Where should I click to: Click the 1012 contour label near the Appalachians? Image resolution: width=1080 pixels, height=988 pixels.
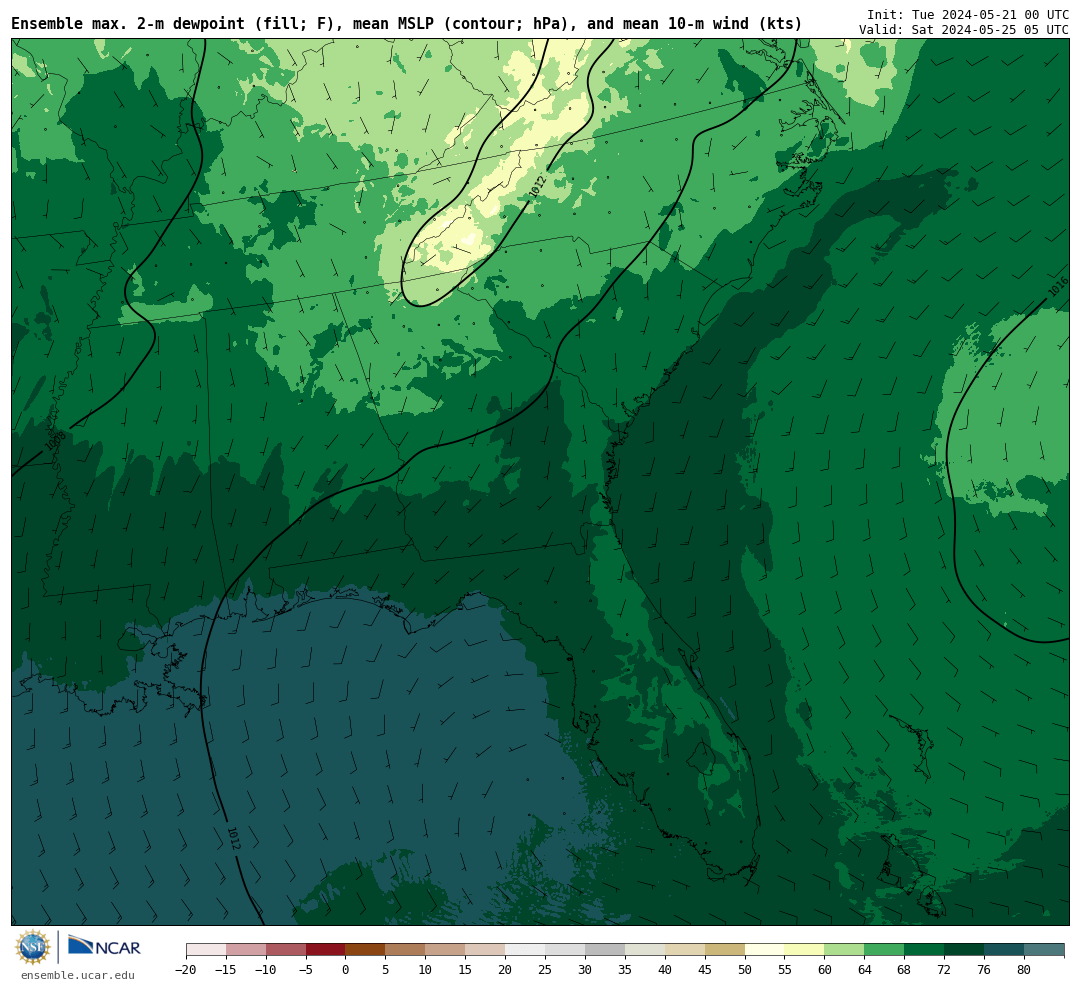[538, 187]
